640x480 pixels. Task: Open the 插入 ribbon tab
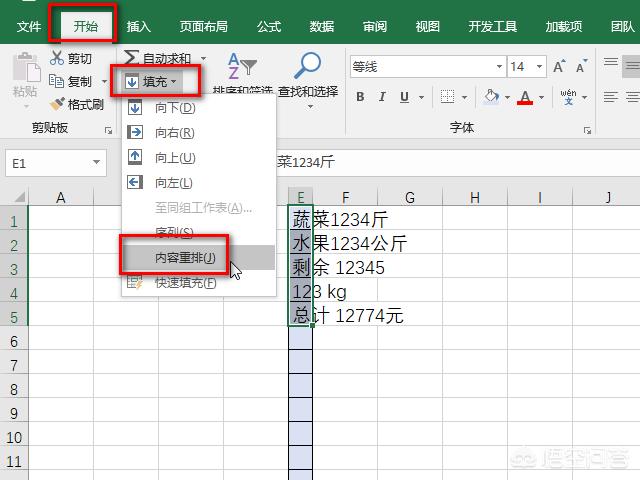point(138,27)
